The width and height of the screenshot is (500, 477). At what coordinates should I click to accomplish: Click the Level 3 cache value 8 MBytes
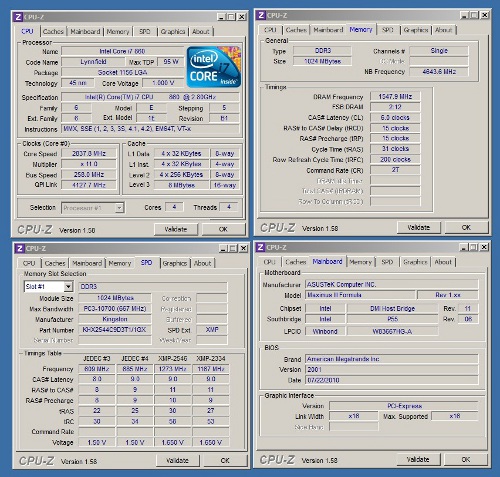pos(181,185)
